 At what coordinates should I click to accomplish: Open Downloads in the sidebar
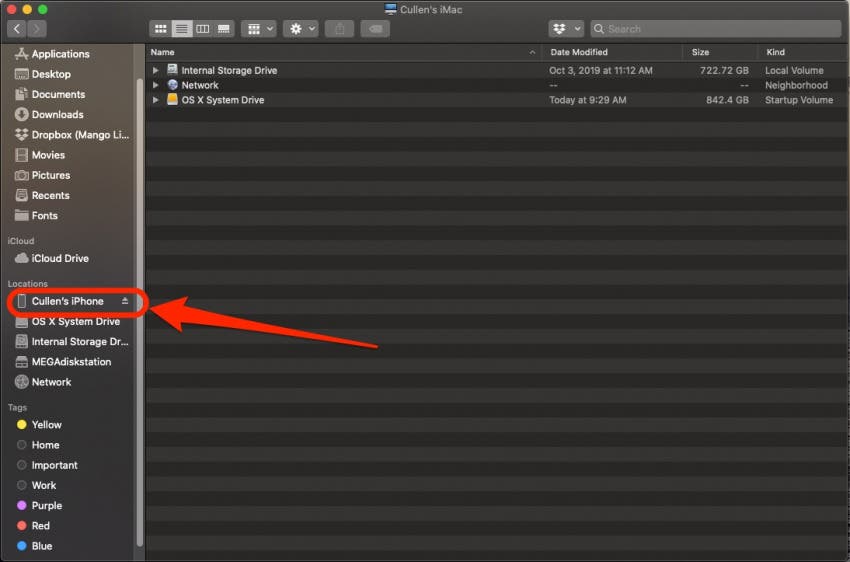(57, 114)
